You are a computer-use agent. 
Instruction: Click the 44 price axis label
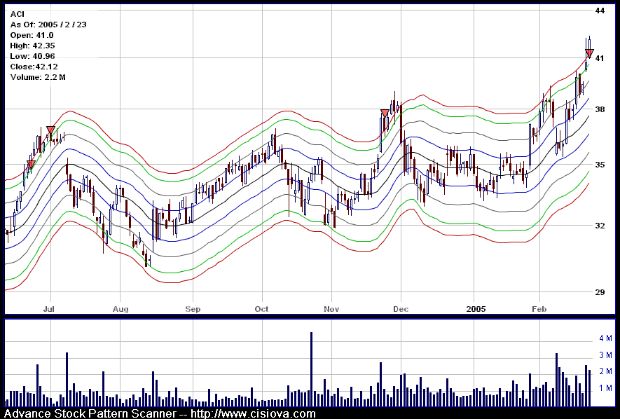(600, 11)
